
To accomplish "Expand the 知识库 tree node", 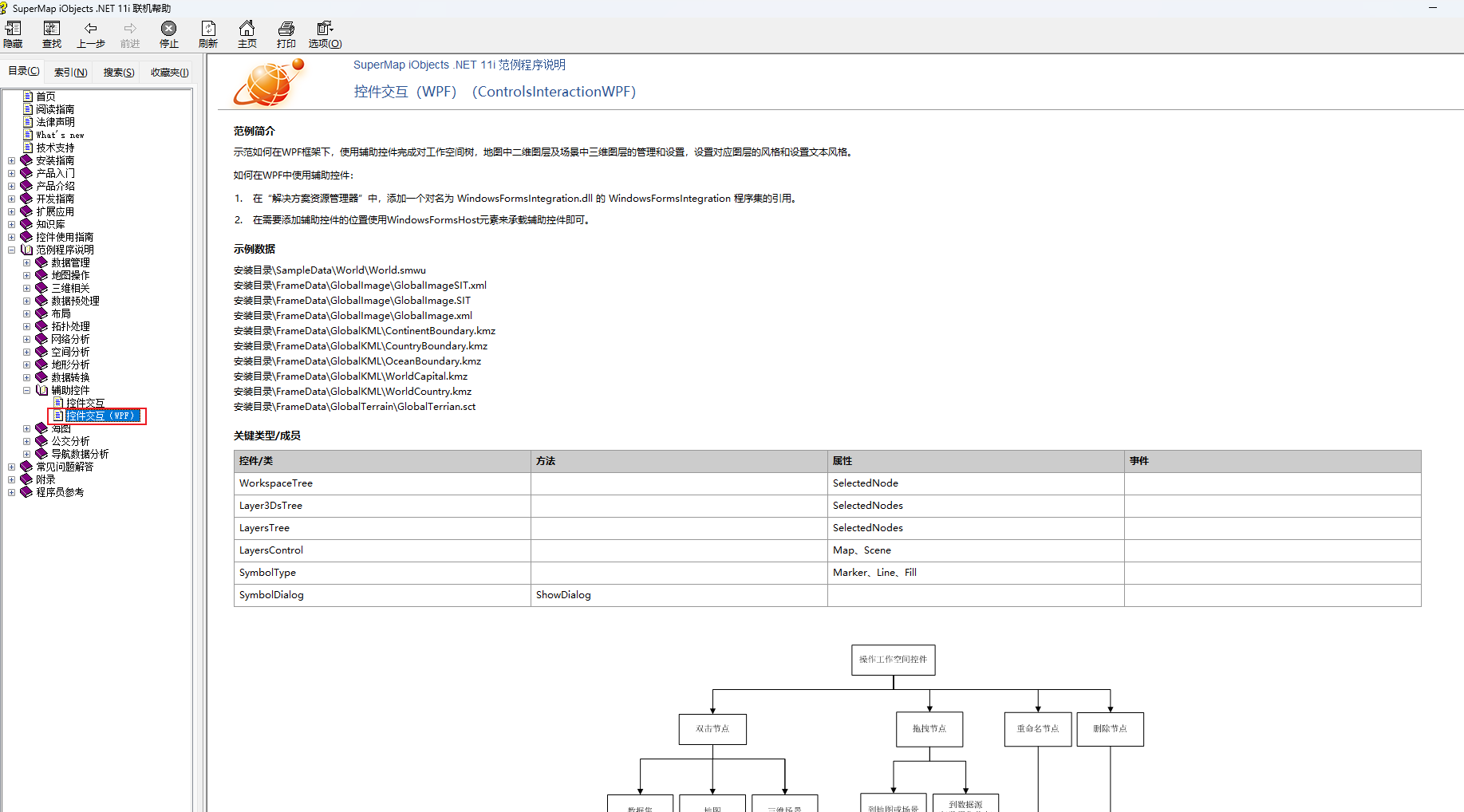I will [x=12, y=224].
